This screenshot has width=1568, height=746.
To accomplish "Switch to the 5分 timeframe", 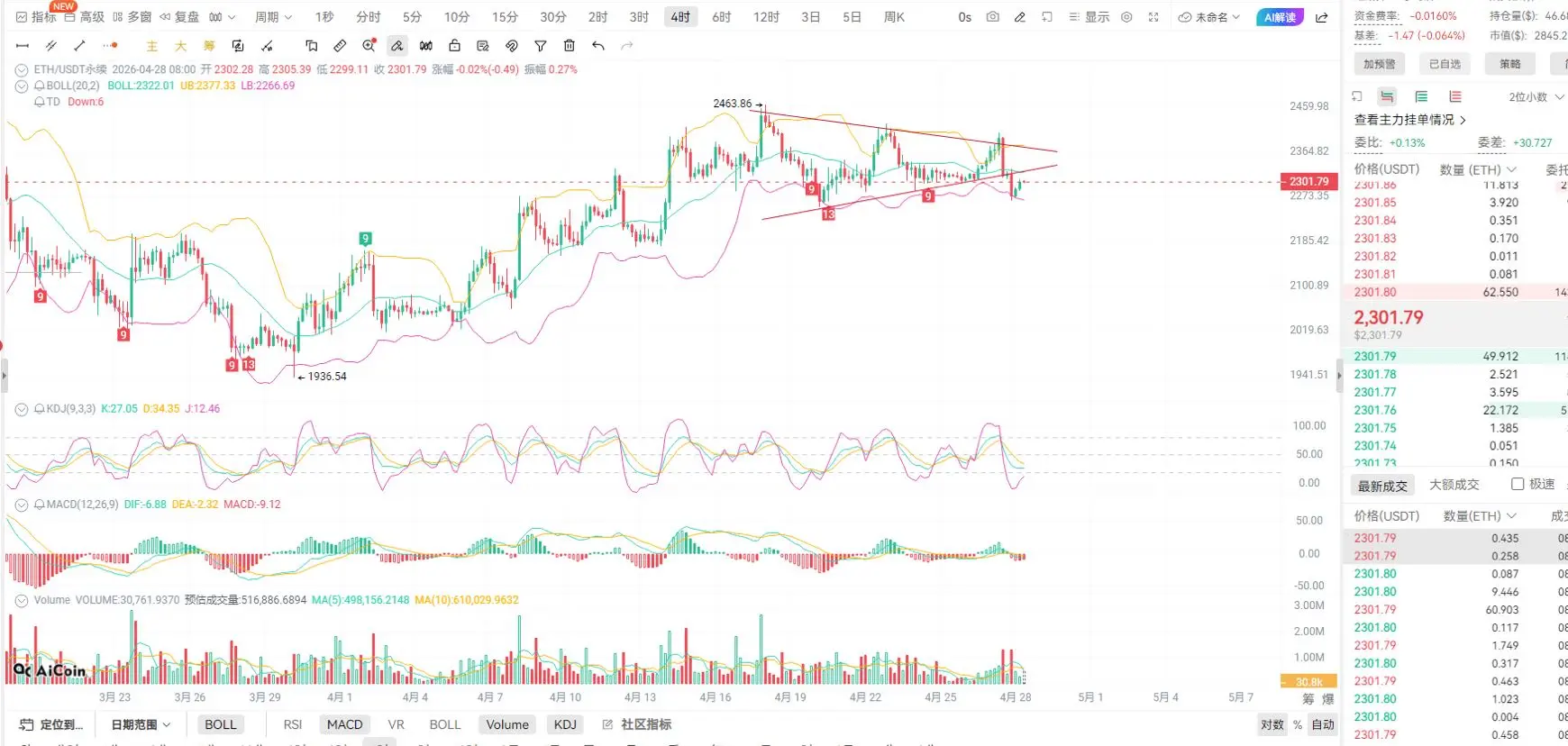I will [x=412, y=17].
